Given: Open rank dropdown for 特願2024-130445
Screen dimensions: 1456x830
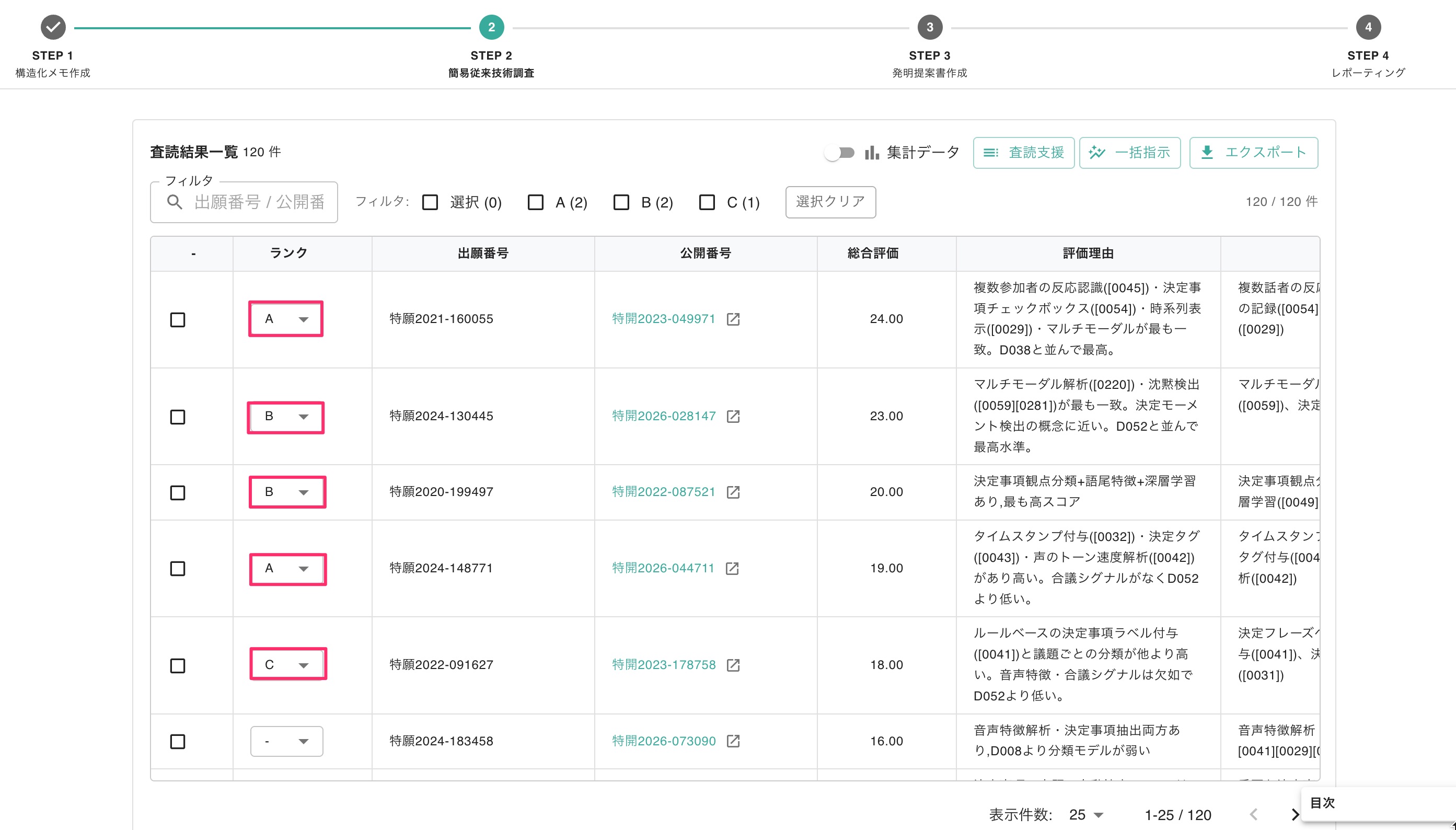Looking at the screenshot, I should click(286, 417).
